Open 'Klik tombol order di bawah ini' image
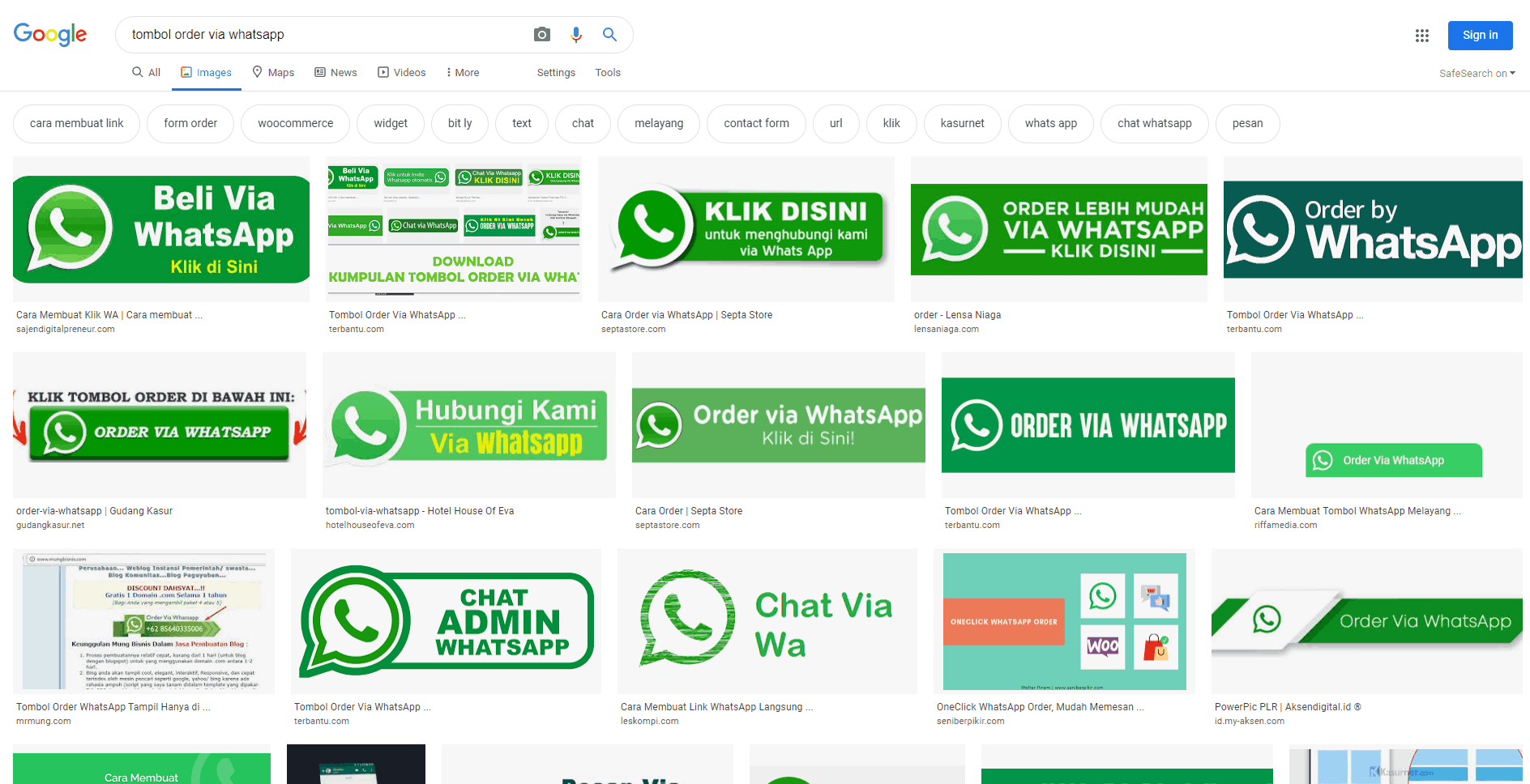Image resolution: width=1530 pixels, height=784 pixels. (x=160, y=425)
